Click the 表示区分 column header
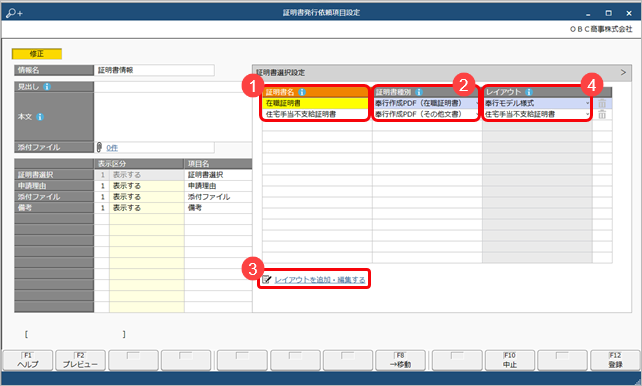The height and width of the screenshot is (386, 642). point(139,164)
